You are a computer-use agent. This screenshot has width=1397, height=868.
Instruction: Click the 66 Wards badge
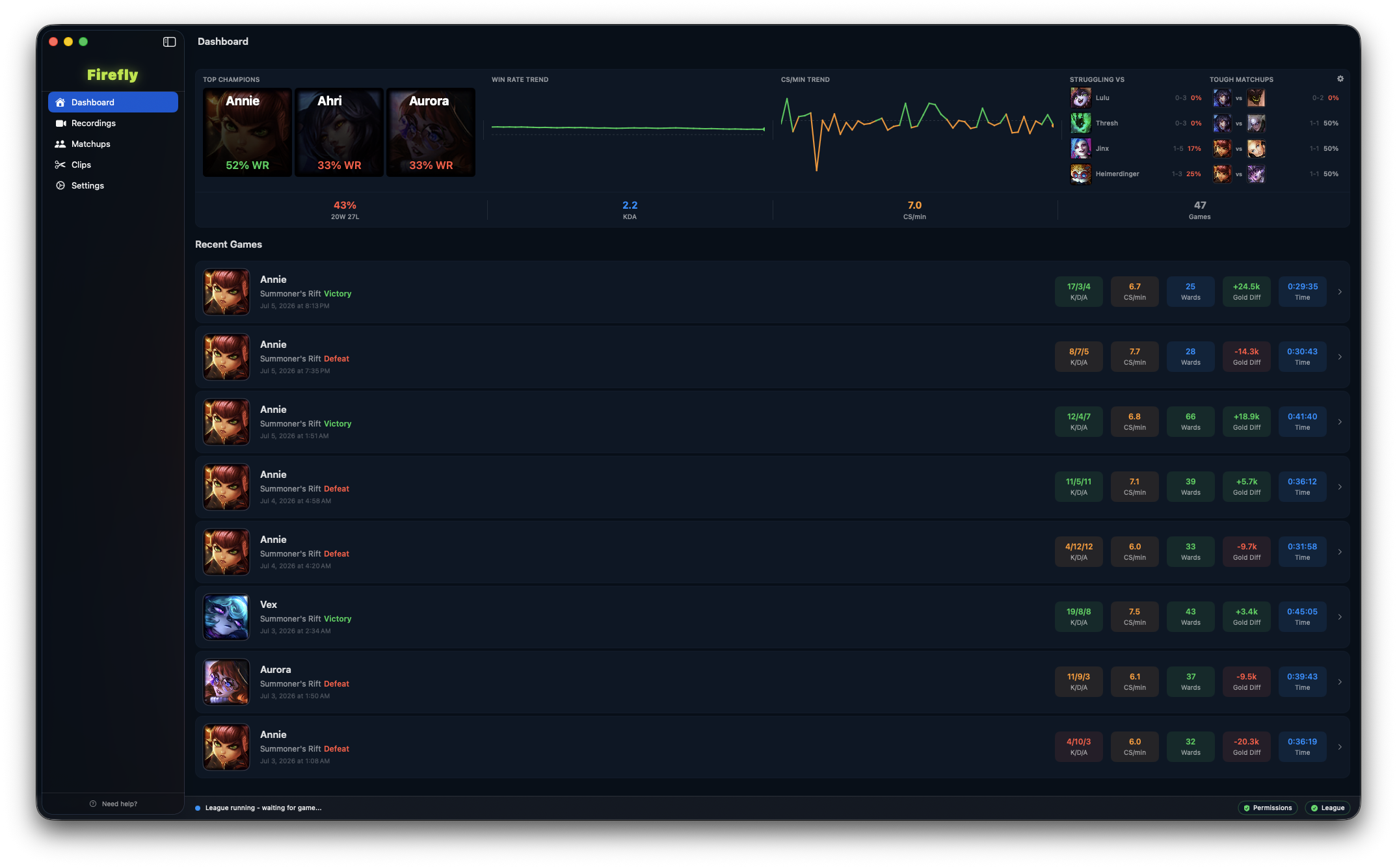pyautogui.click(x=1191, y=421)
